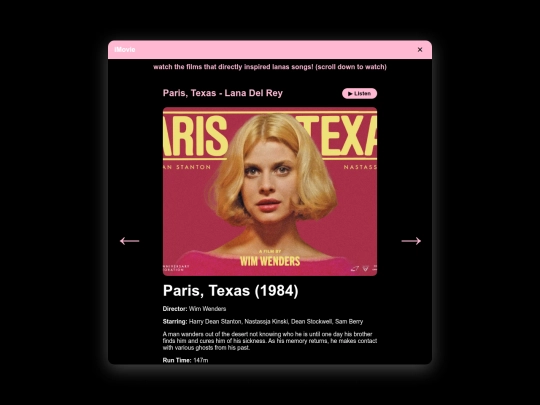Select the Director: Wim Wenders line
The height and width of the screenshot is (405, 540).
[x=194, y=309]
